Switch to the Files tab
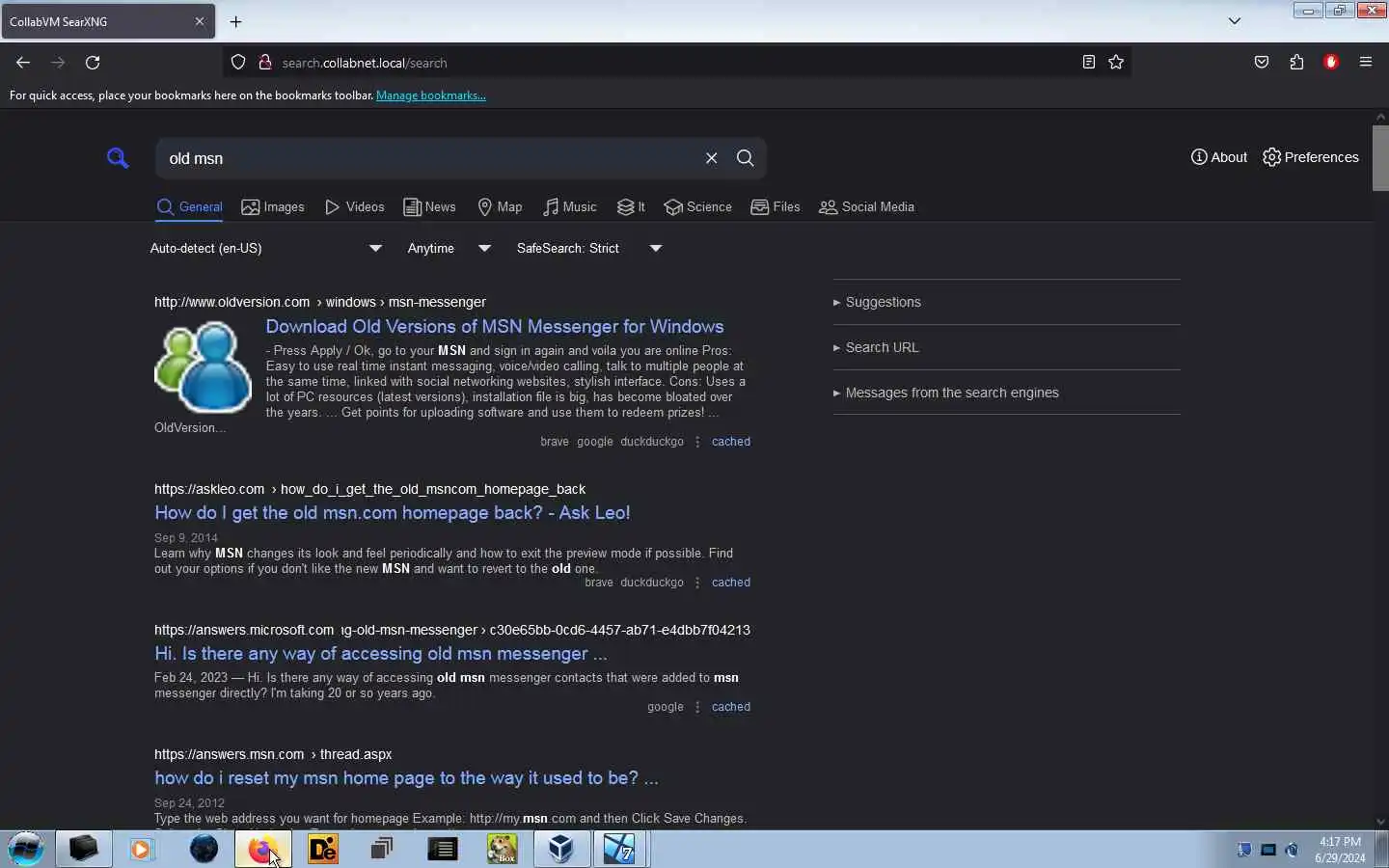Viewport: 1389px width, 868px height. coord(776,207)
